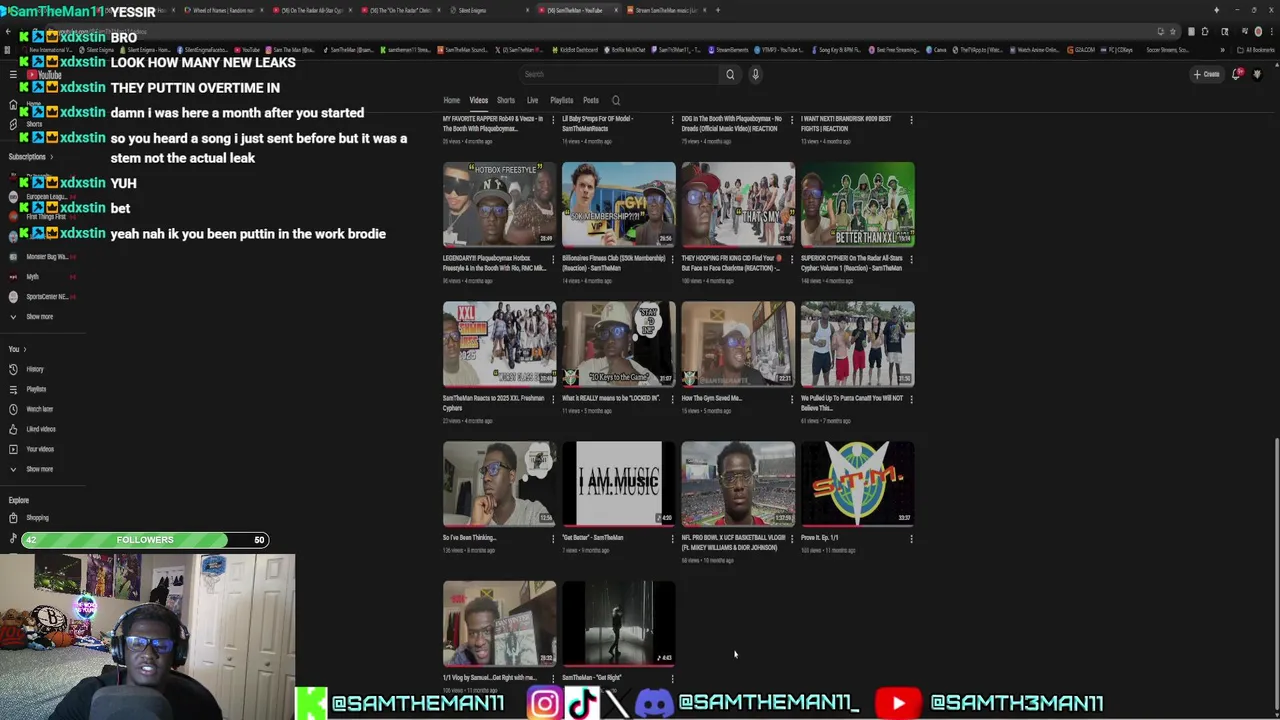
Task: Click the TikTok logo in the overlay
Action: (x=582, y=703)
